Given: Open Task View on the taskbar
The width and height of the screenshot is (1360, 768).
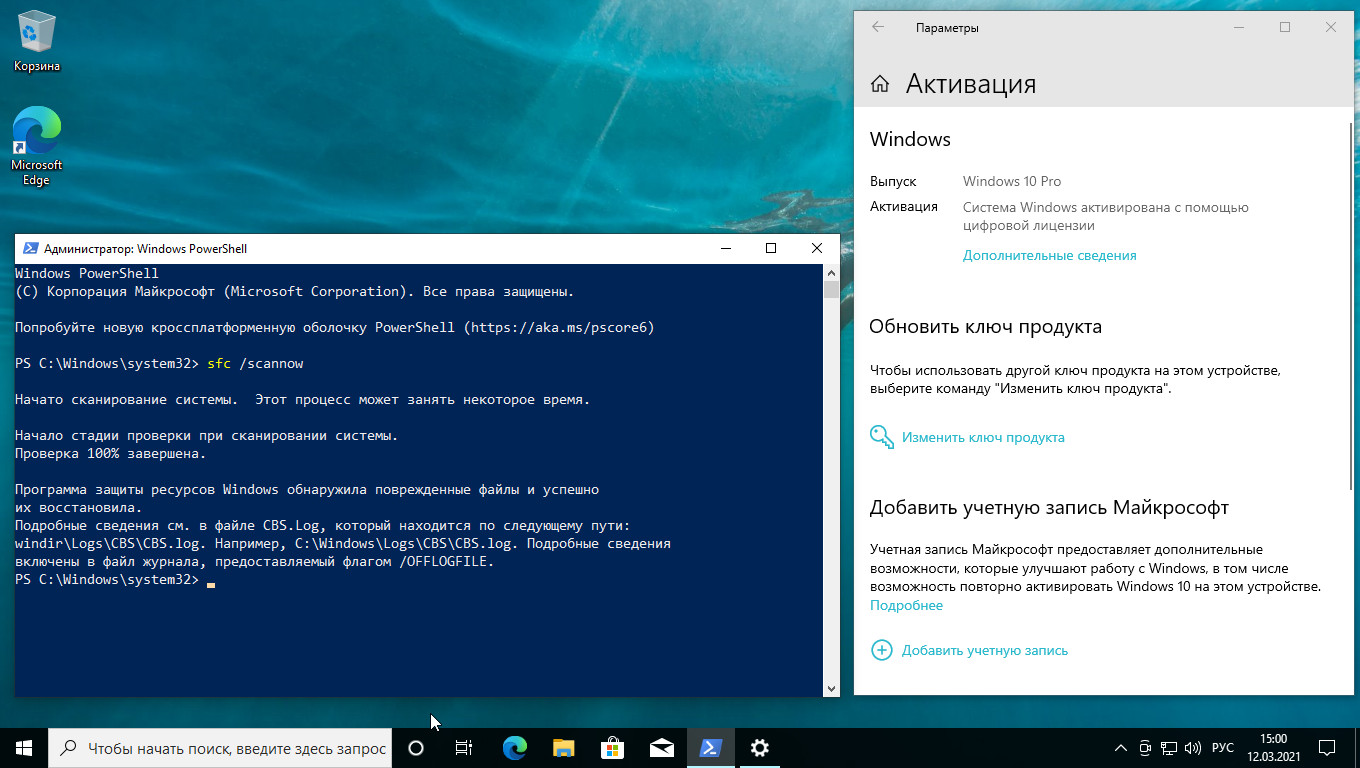Looking at the screenshot, I should pyautogui.click(x=464, y=748).
